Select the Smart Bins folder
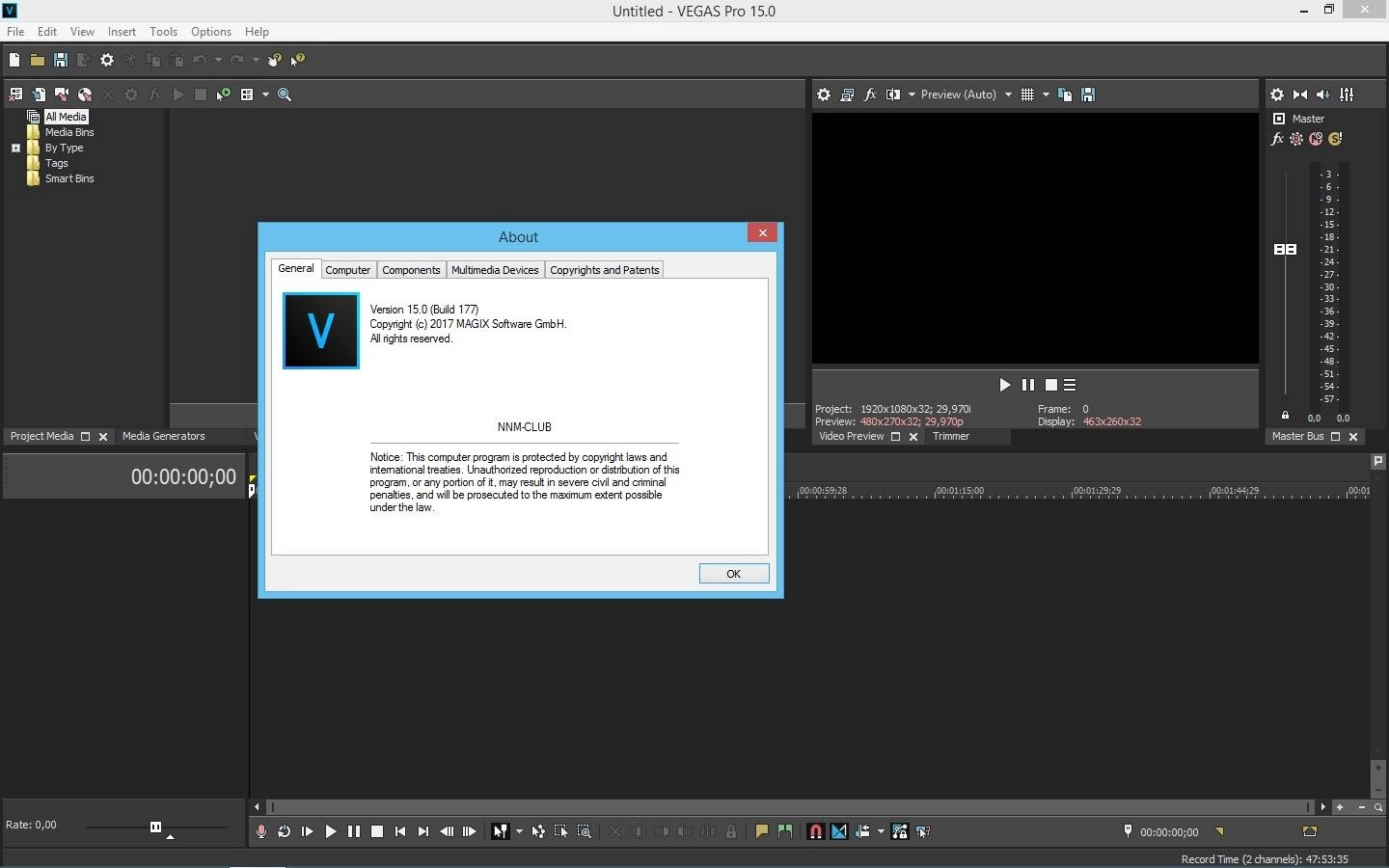The width and height of the screenshot is (1389, 868). [69, 178]
